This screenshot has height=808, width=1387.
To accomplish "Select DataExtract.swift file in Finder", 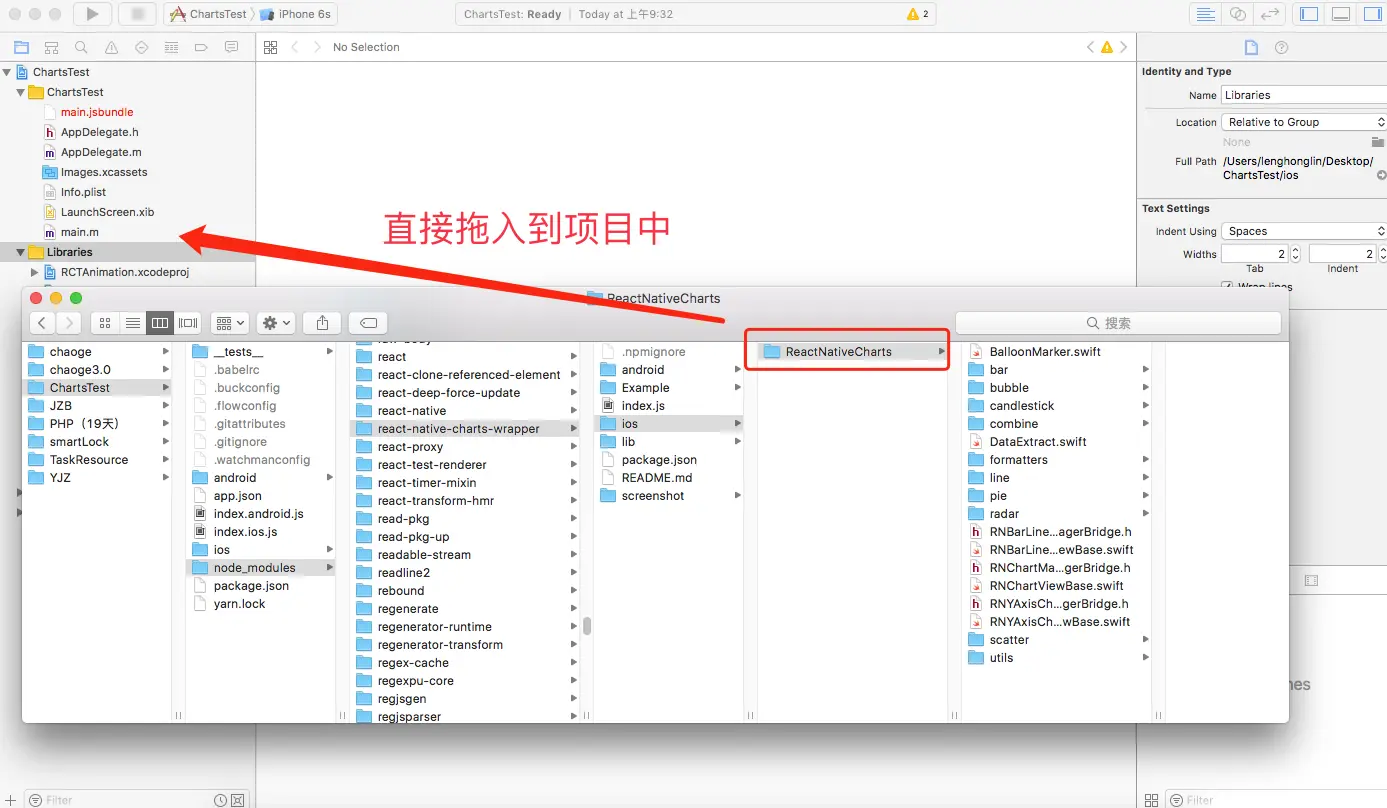I will click(x=1038, y=442).
